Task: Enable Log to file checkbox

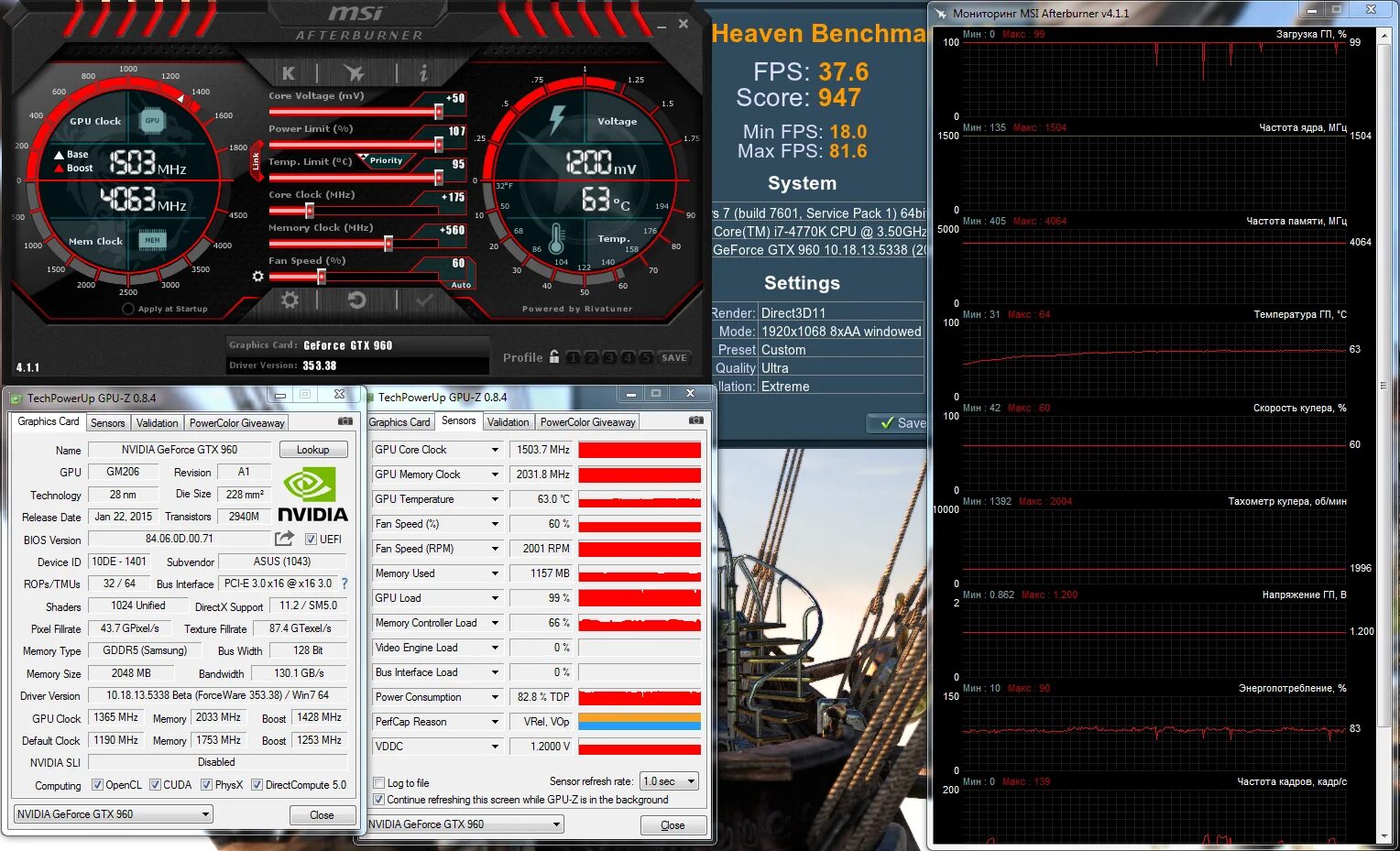Action: (x=379, y=783)
